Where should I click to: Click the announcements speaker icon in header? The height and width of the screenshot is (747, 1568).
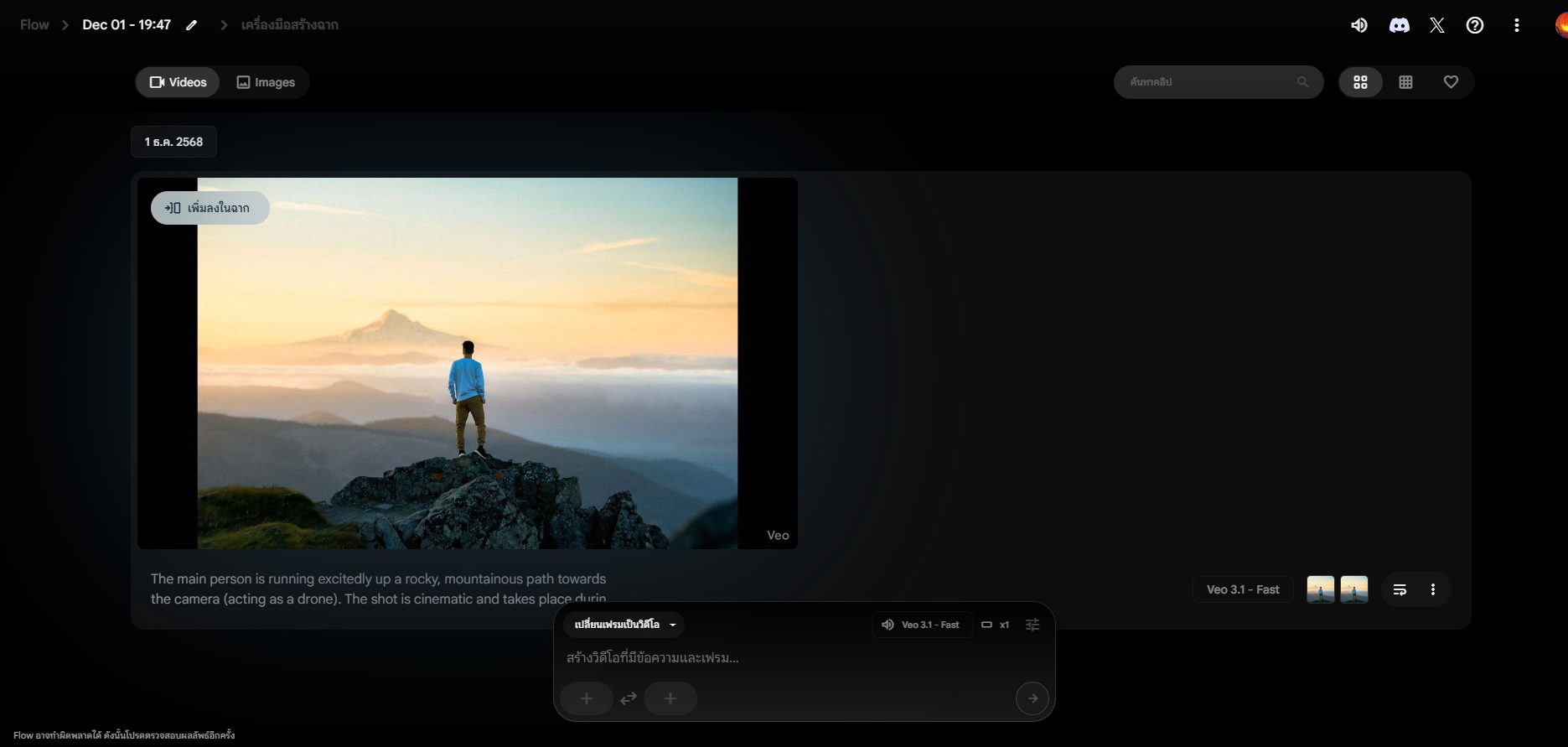point(1359,25)
